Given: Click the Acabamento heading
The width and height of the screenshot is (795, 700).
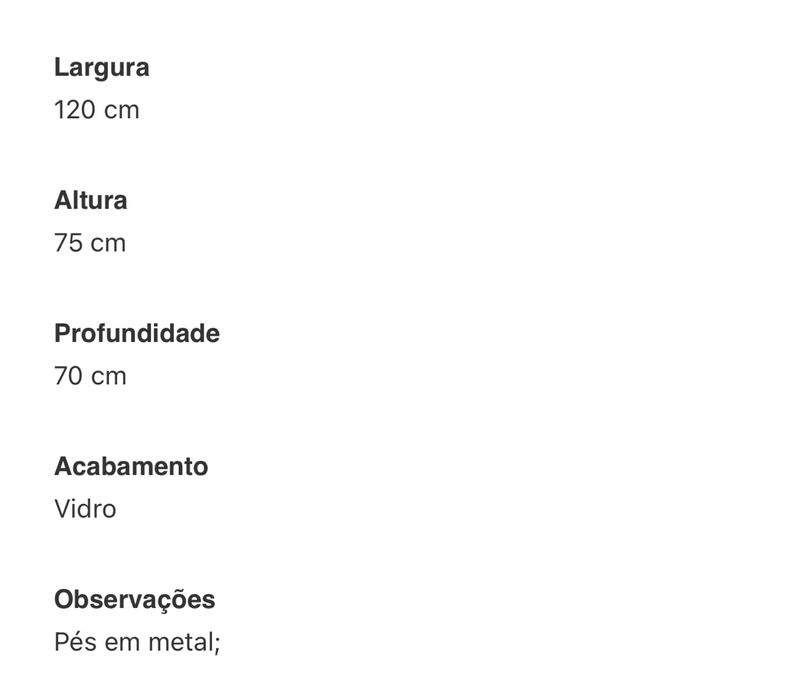Looking at the screenshot, I should pos(131,467).
